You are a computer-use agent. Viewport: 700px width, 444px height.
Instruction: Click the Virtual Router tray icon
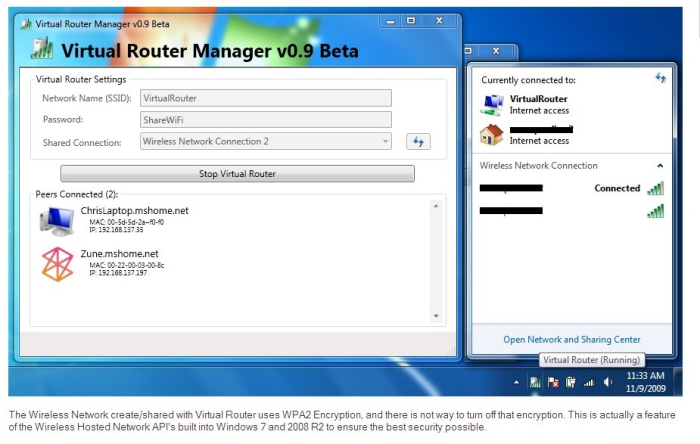pos(535,382)
